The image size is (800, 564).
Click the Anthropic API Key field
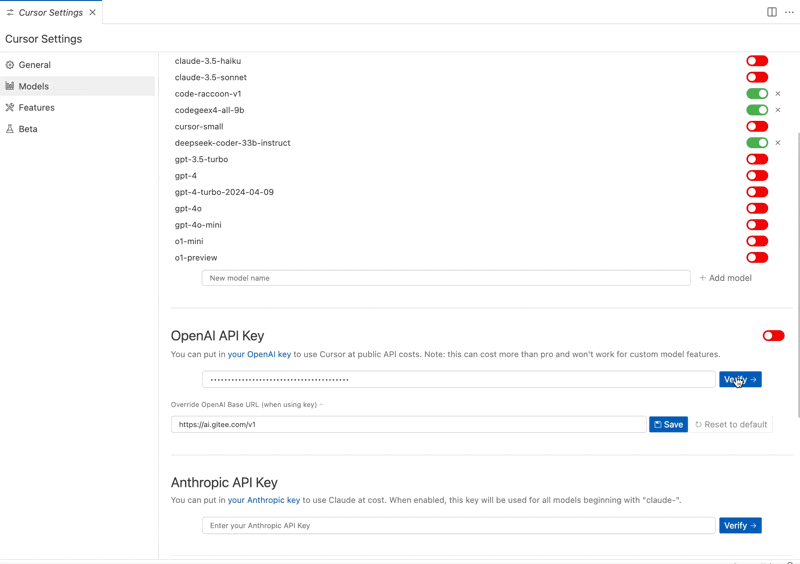(x=458, y=526)
